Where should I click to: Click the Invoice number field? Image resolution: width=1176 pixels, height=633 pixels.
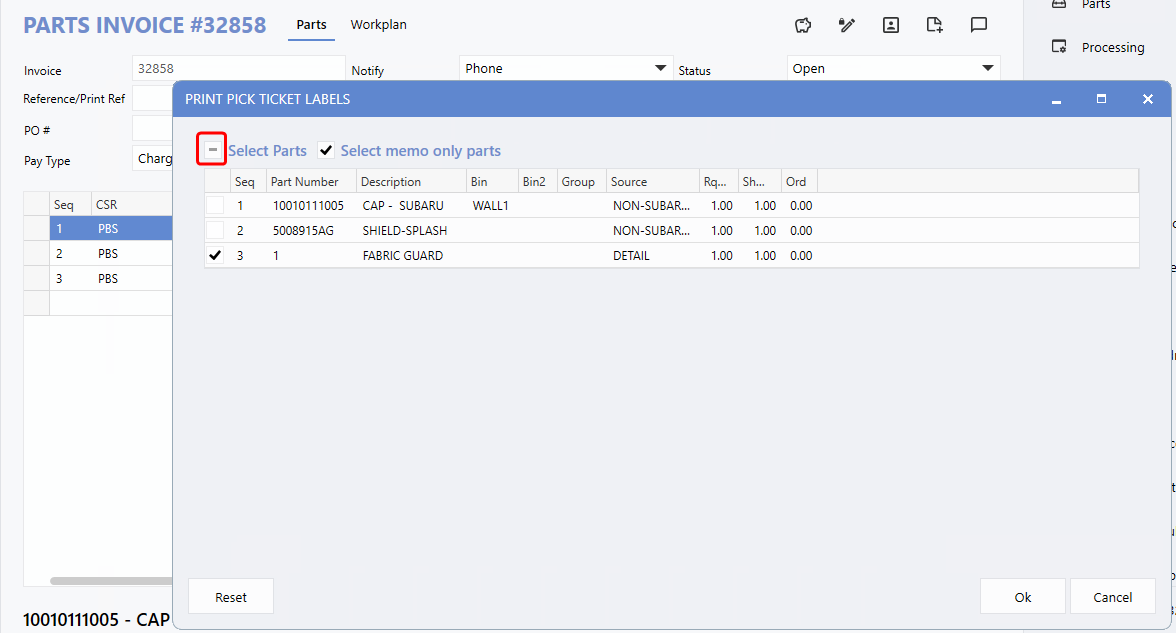click(x=238, y=69)
